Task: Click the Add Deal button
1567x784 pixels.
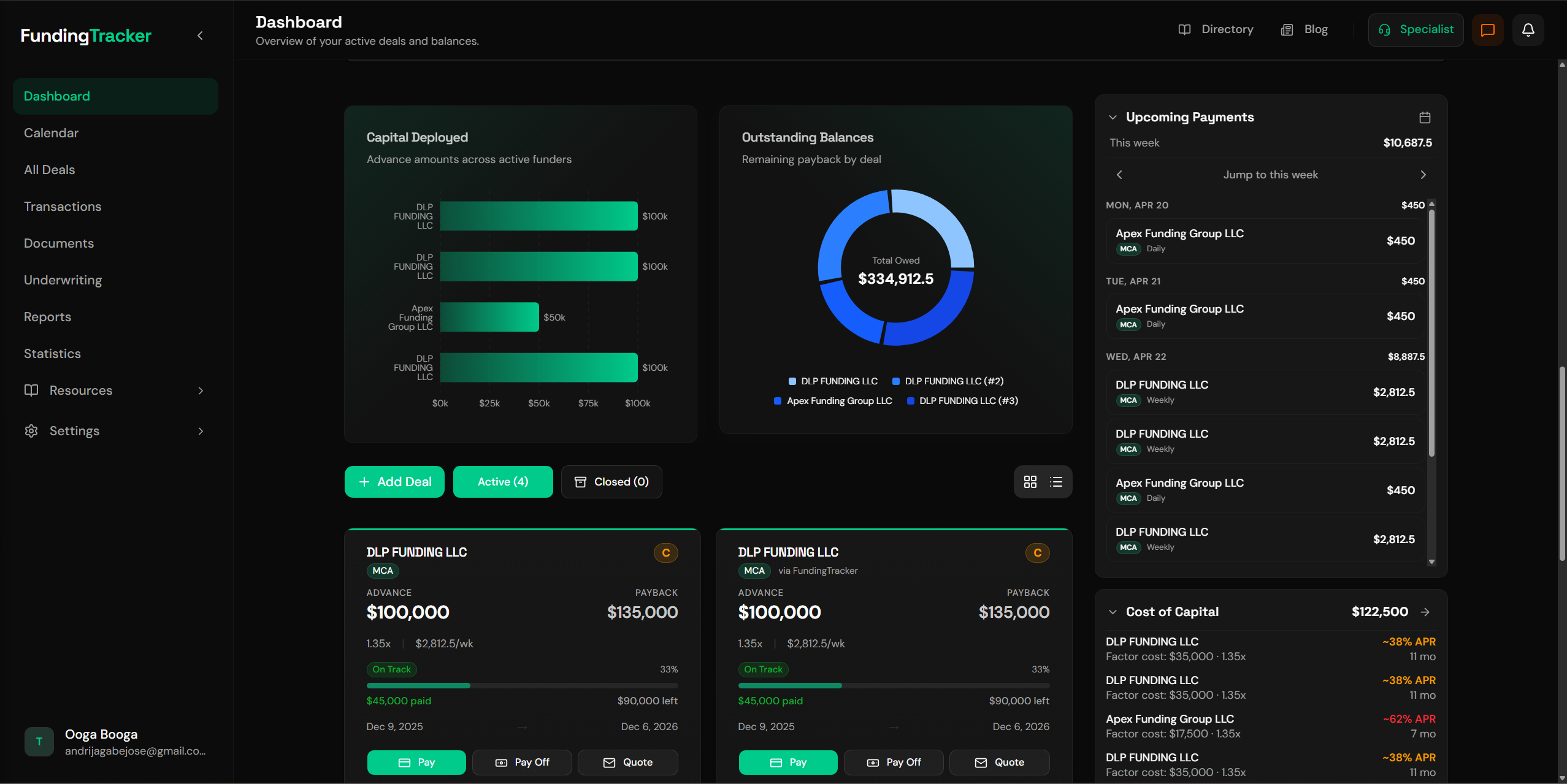Action: tap(394, 482)
